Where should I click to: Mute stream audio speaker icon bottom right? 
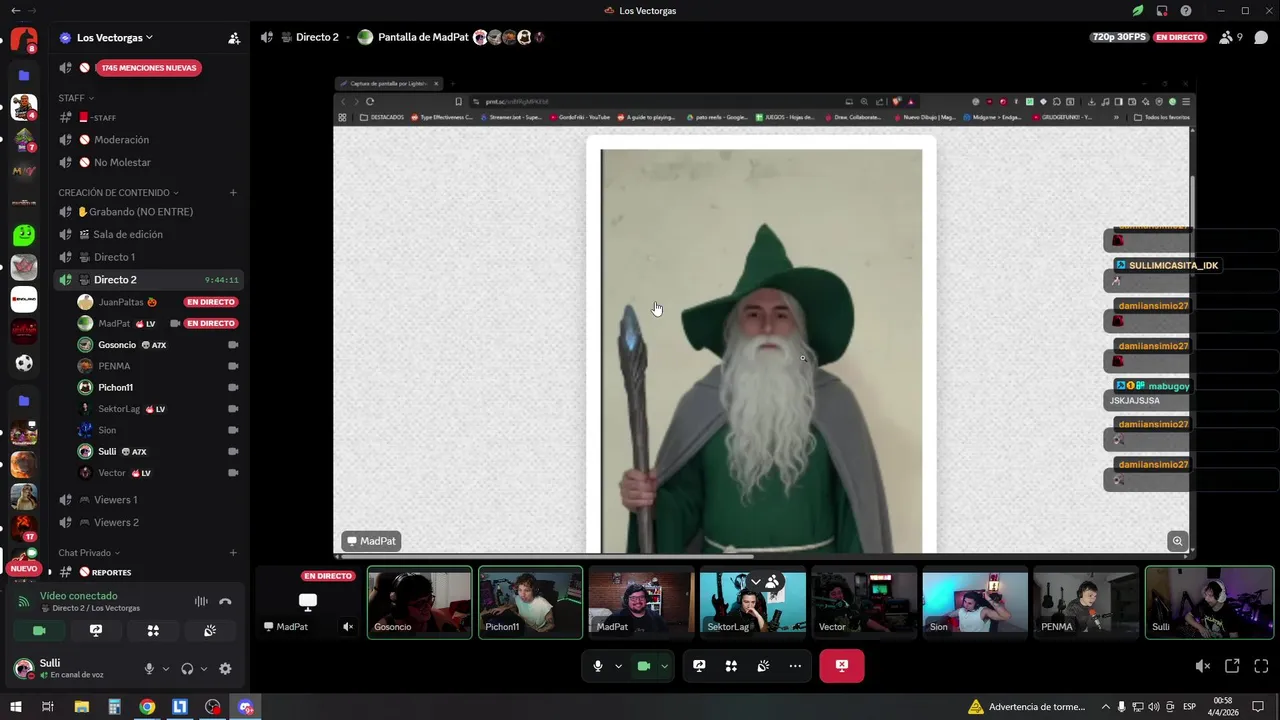[1203, 666]
